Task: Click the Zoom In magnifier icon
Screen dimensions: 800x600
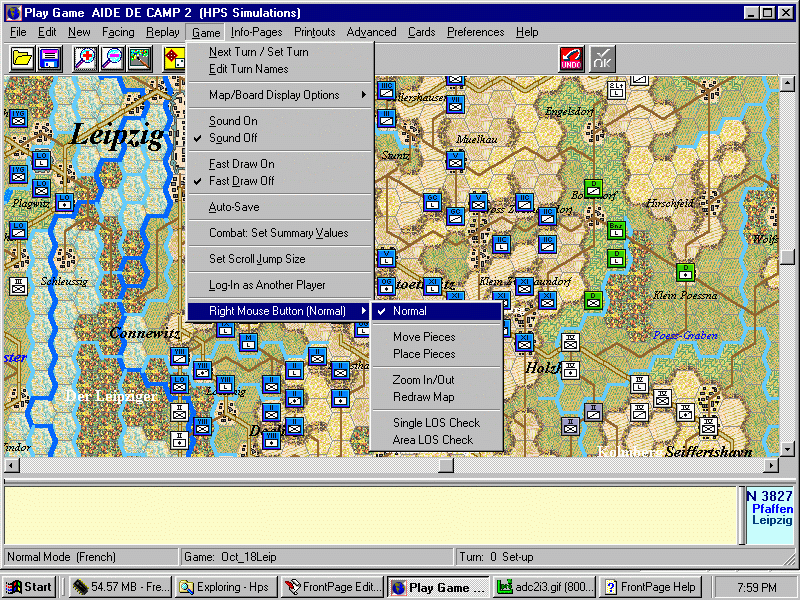Action: tap(85, 59)
